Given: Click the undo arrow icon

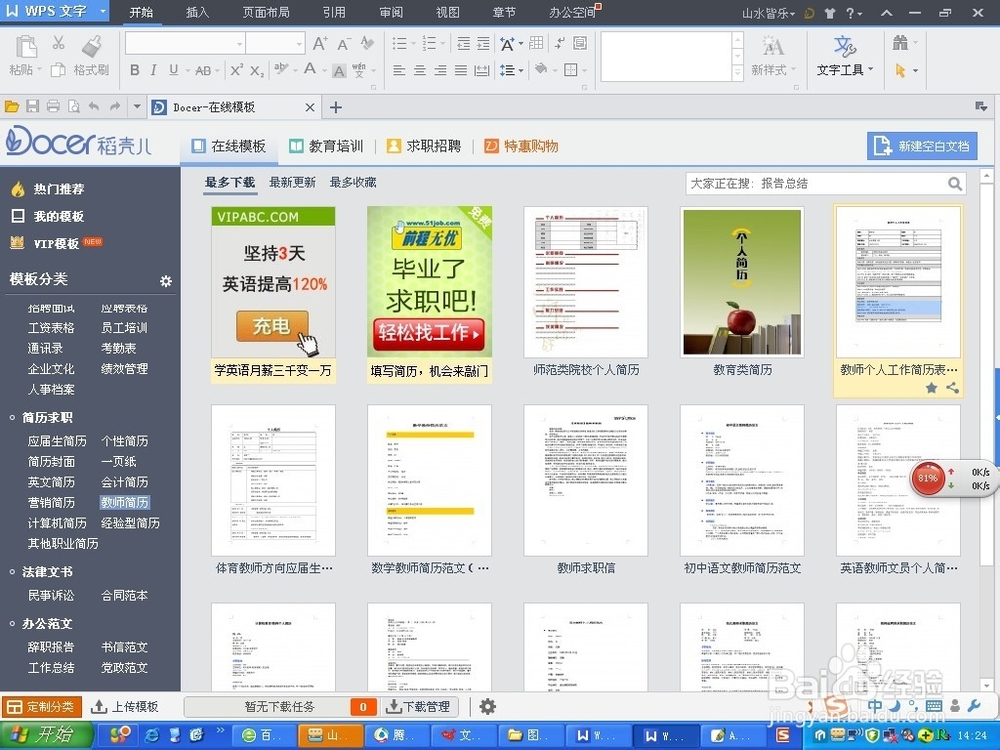Looking at the screenshot, I should (94, 107).
